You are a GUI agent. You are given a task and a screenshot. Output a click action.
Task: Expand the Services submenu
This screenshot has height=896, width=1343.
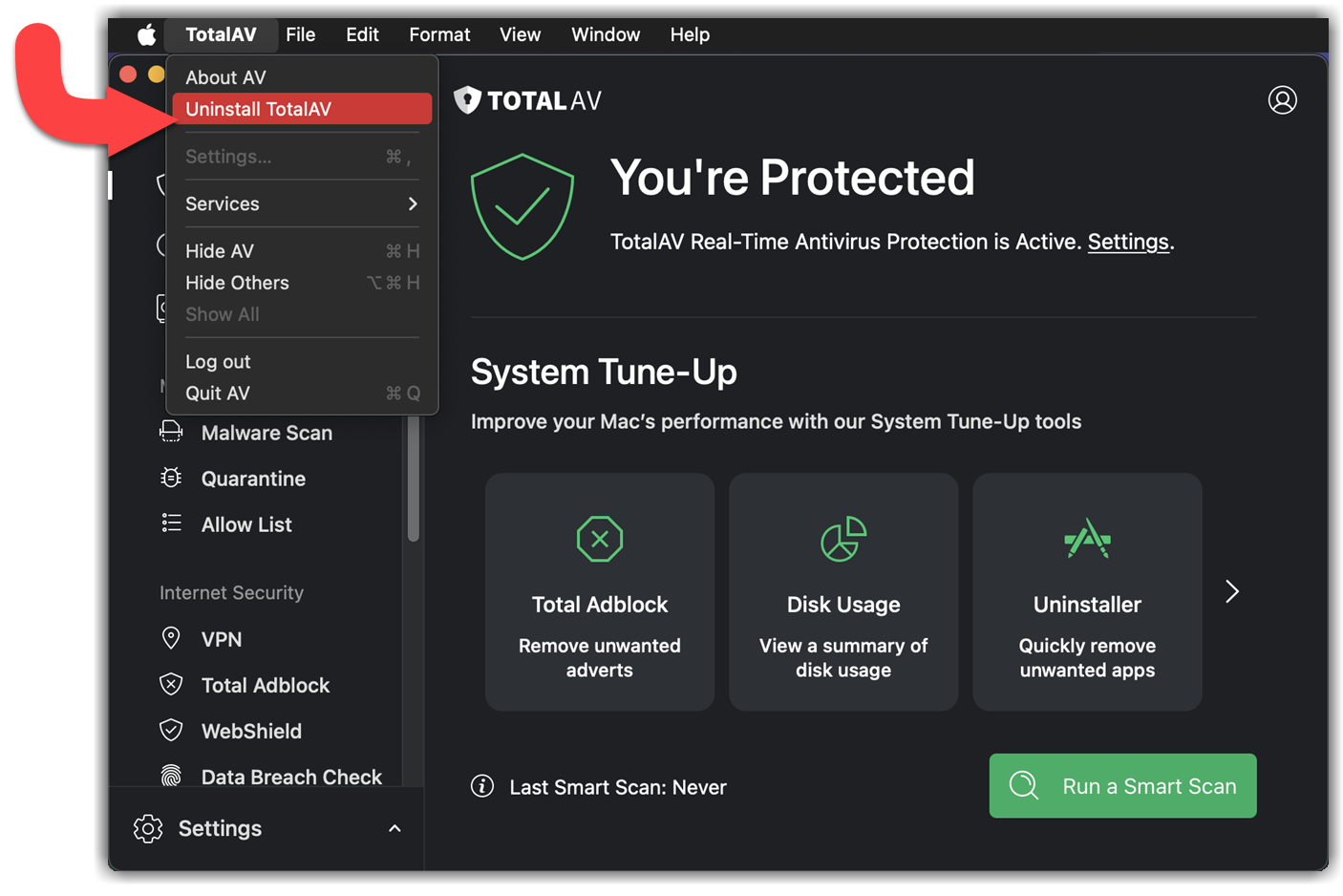tap(301, 203)
